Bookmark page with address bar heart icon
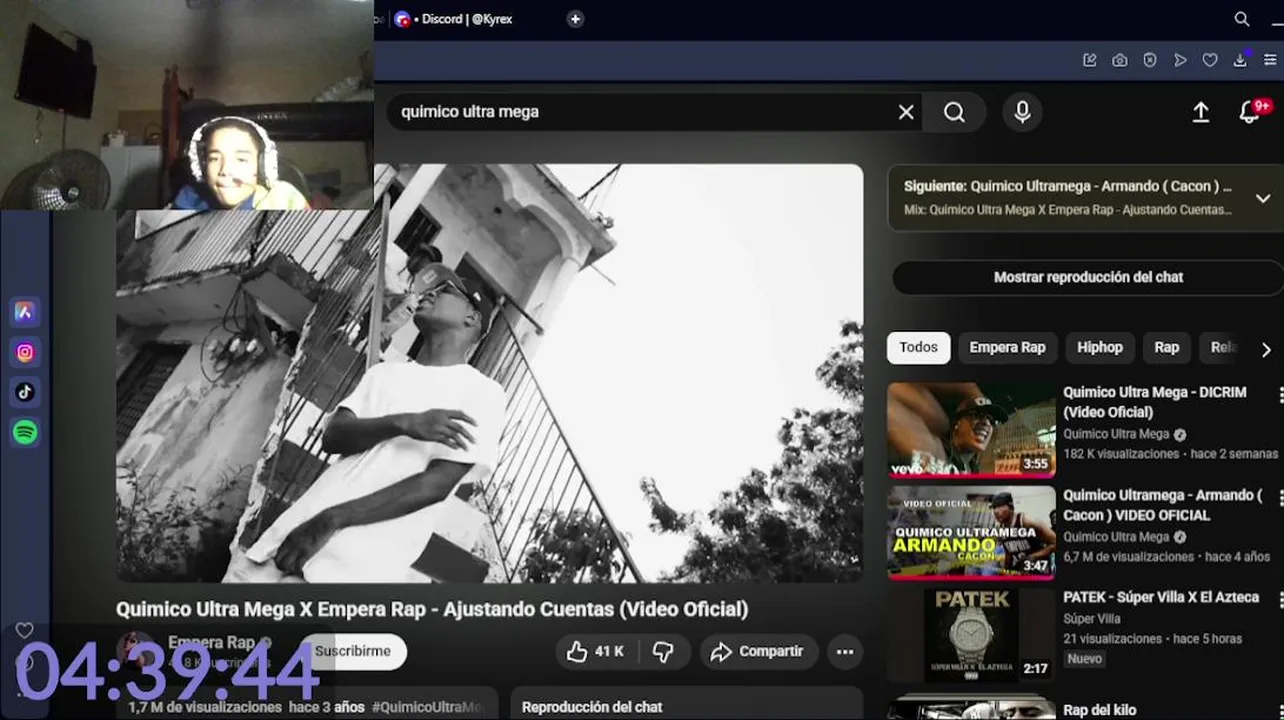 pos(1210,60)
